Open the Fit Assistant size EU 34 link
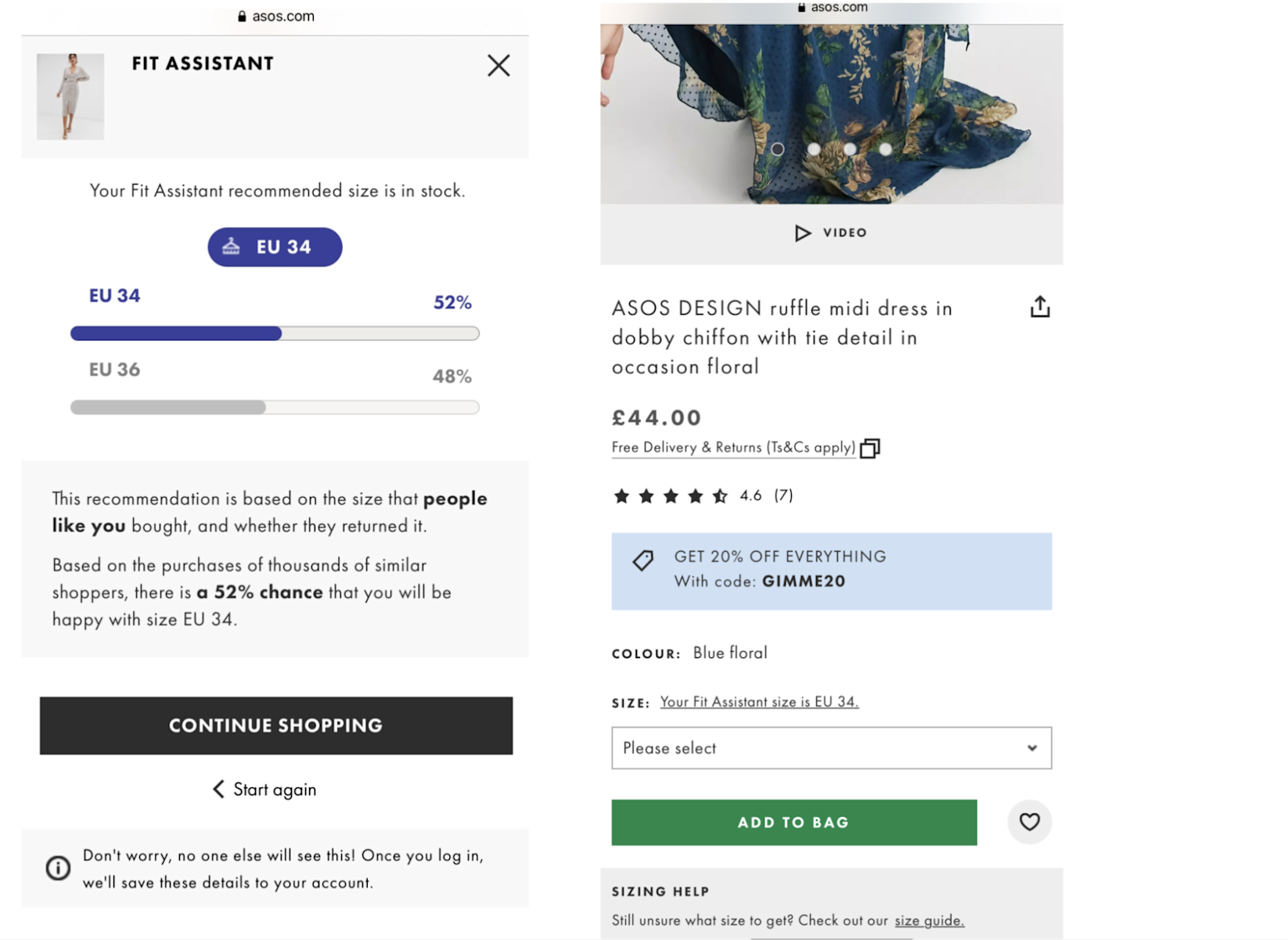 tap(759, 702)
